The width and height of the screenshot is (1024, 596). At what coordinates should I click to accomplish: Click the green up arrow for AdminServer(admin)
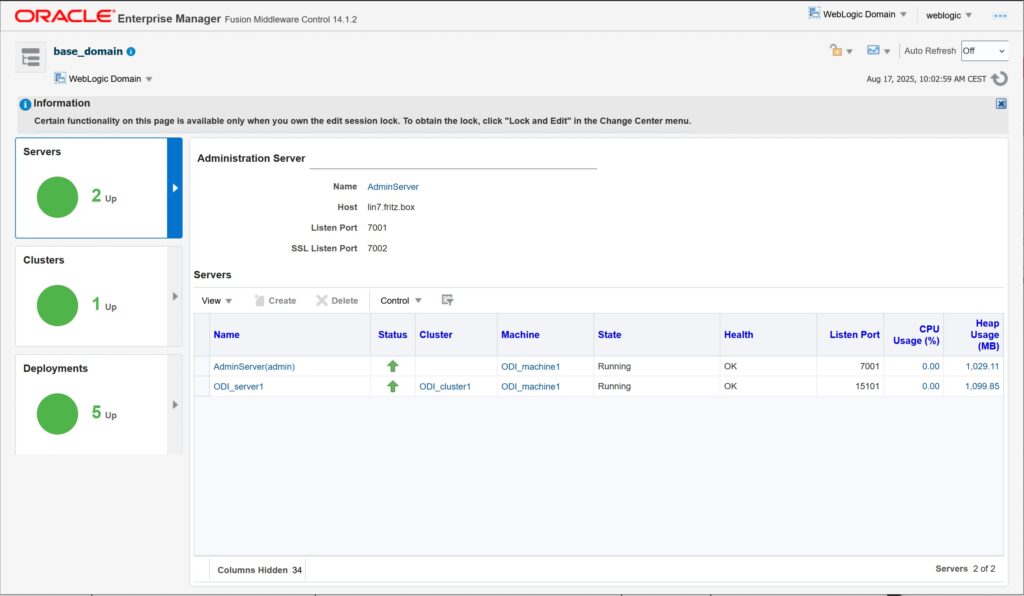(x=392, y=366)
